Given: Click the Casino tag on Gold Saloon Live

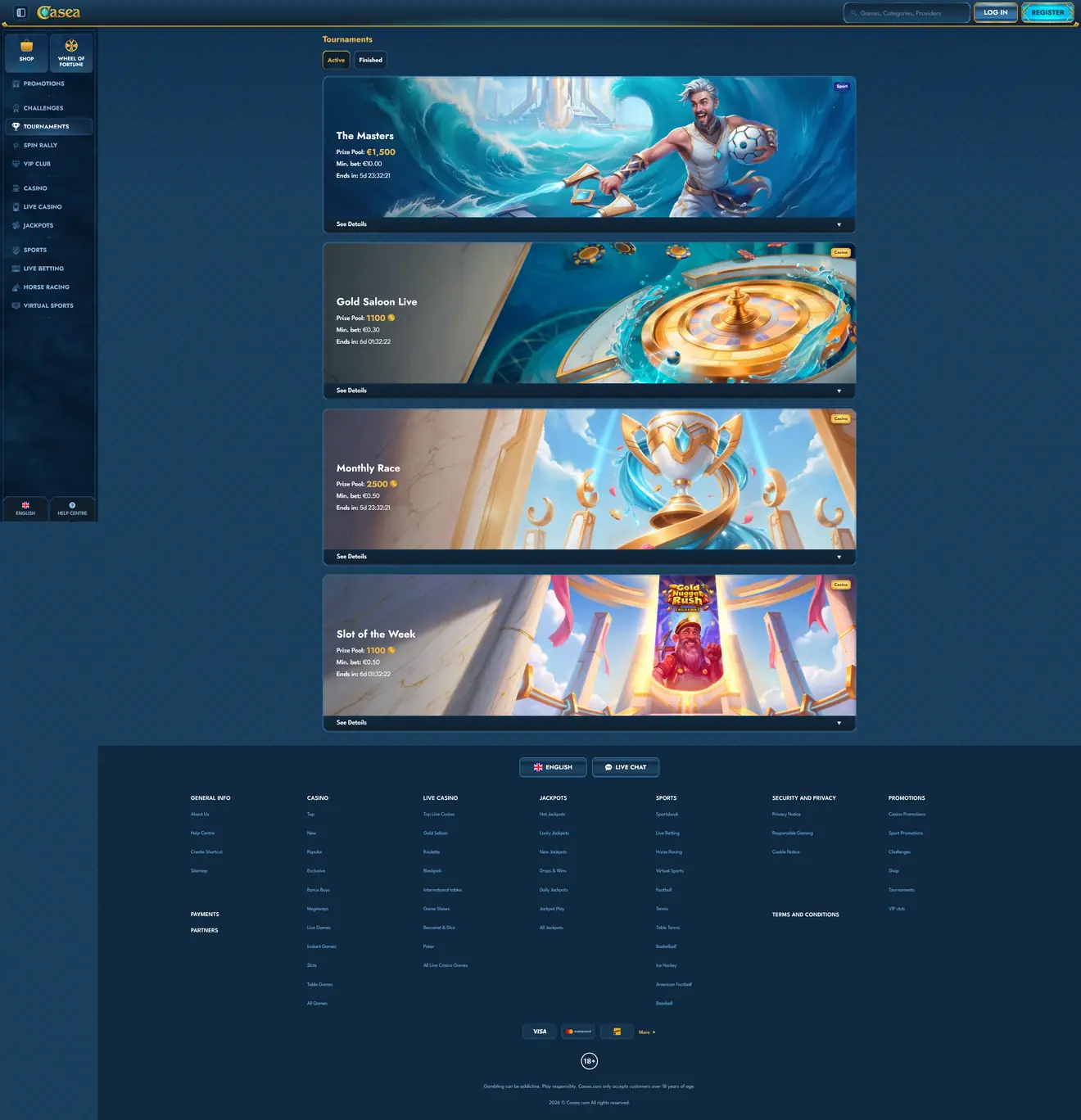Looking at the screenshot, I should coord(841,252).
